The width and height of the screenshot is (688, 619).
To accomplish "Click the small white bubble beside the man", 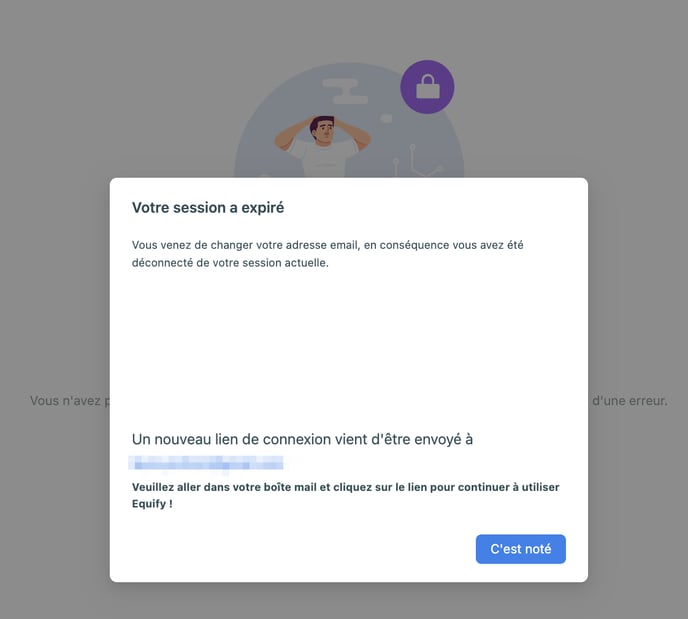I will tap(386, 118).
